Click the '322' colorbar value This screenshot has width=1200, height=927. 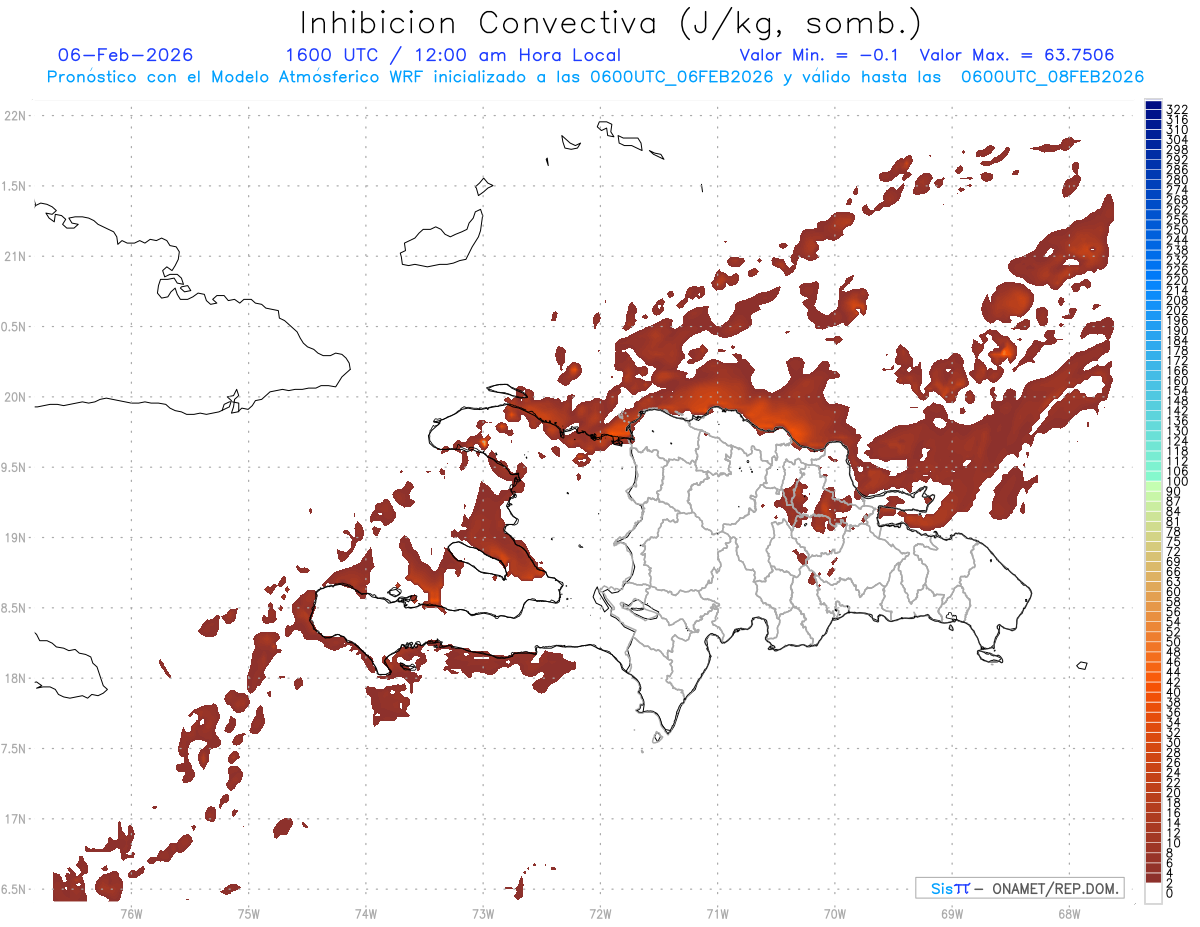click(x=1176, y=109)
